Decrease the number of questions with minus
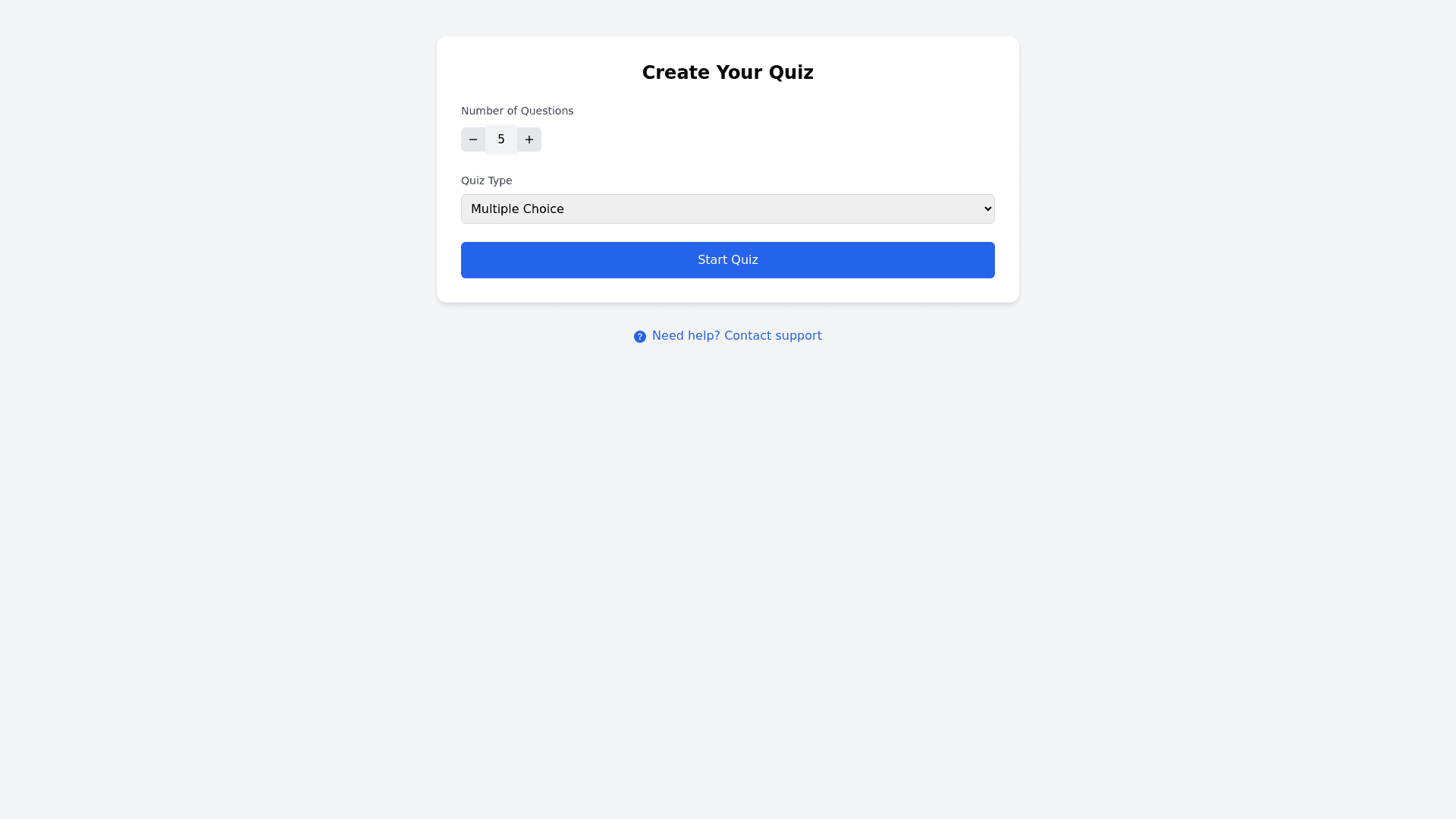Image resolution: width=1456 pixels, height=819 pixels. pos(473,140)
